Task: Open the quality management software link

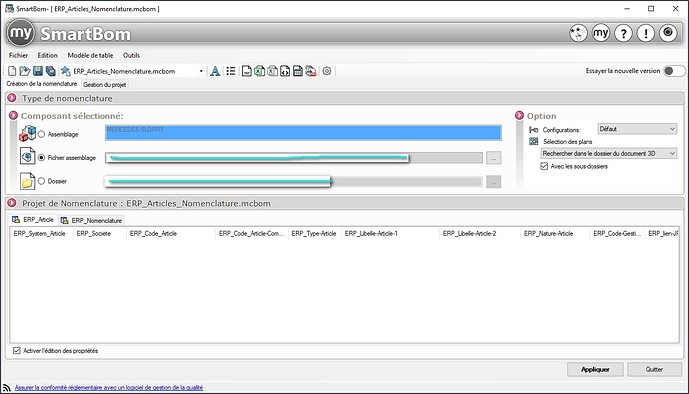Action: 109,387
